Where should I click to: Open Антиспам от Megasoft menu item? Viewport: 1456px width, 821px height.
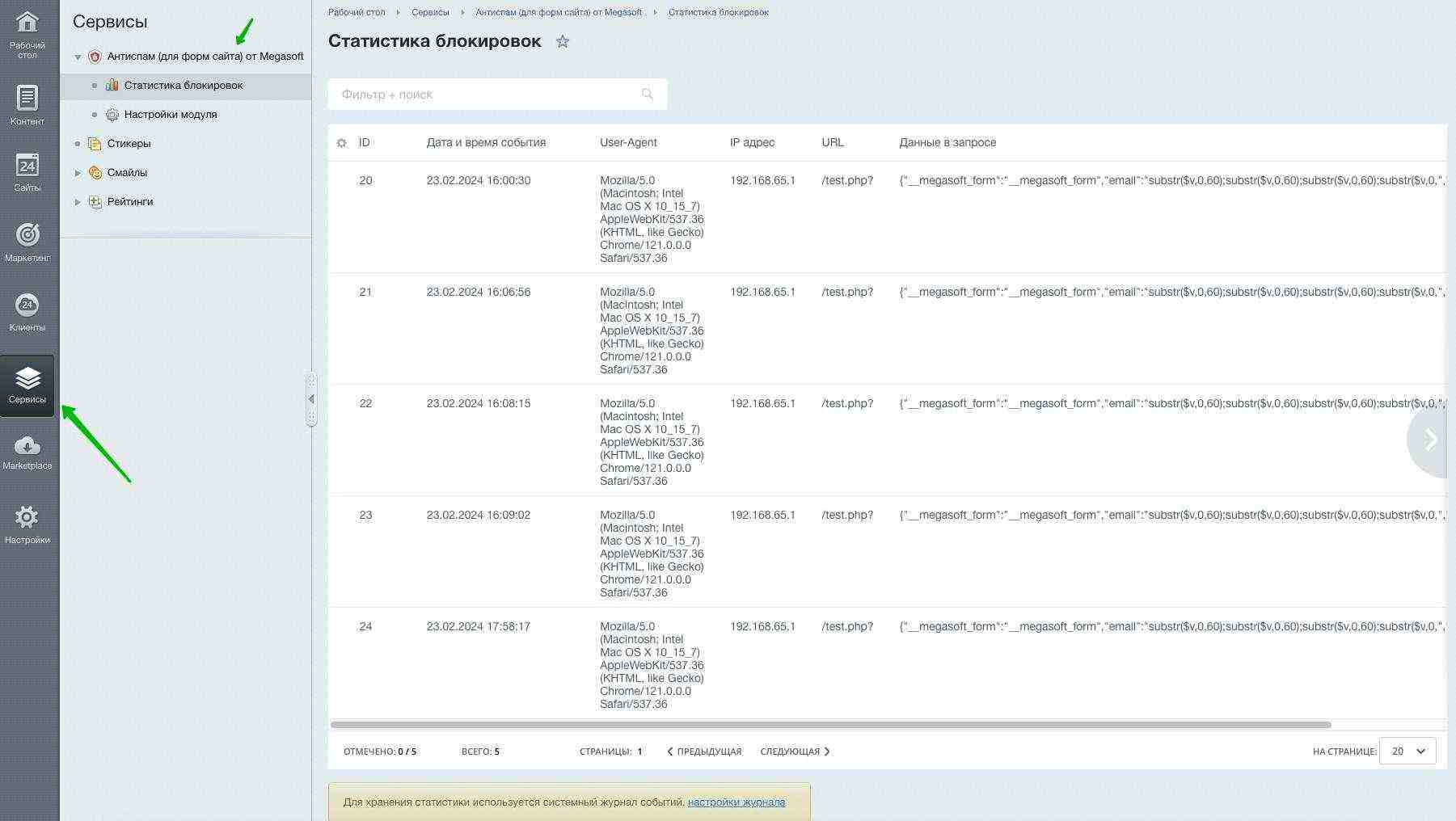(205, 57)
